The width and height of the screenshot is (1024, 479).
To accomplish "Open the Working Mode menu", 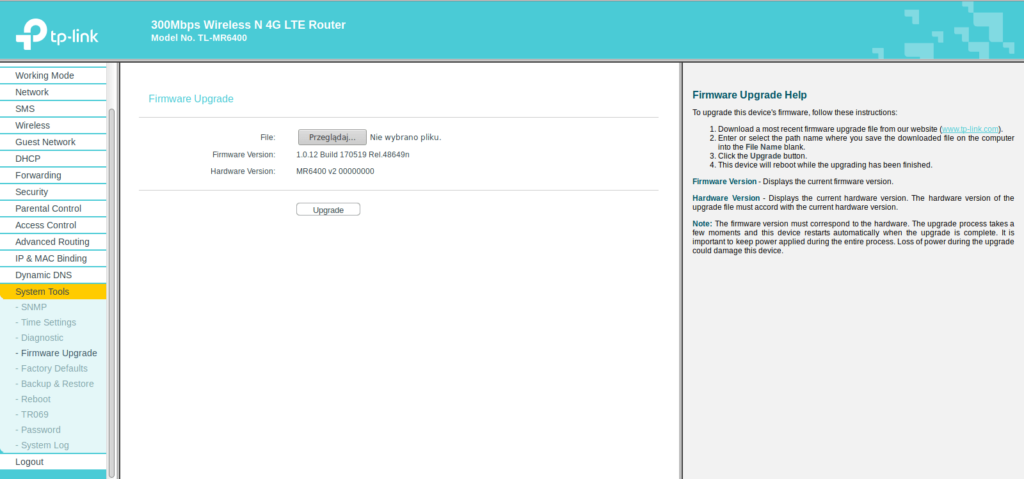I will point(44,76).
